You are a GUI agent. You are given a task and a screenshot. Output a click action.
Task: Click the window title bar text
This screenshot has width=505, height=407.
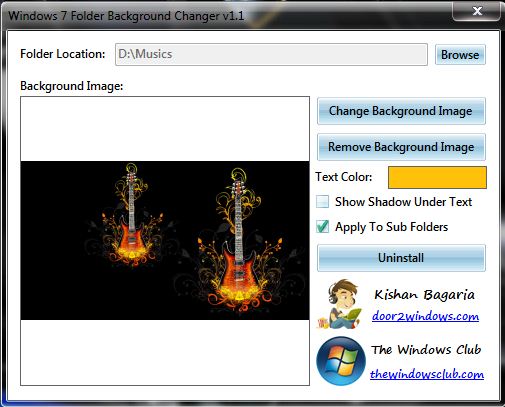tap(126, 16)
